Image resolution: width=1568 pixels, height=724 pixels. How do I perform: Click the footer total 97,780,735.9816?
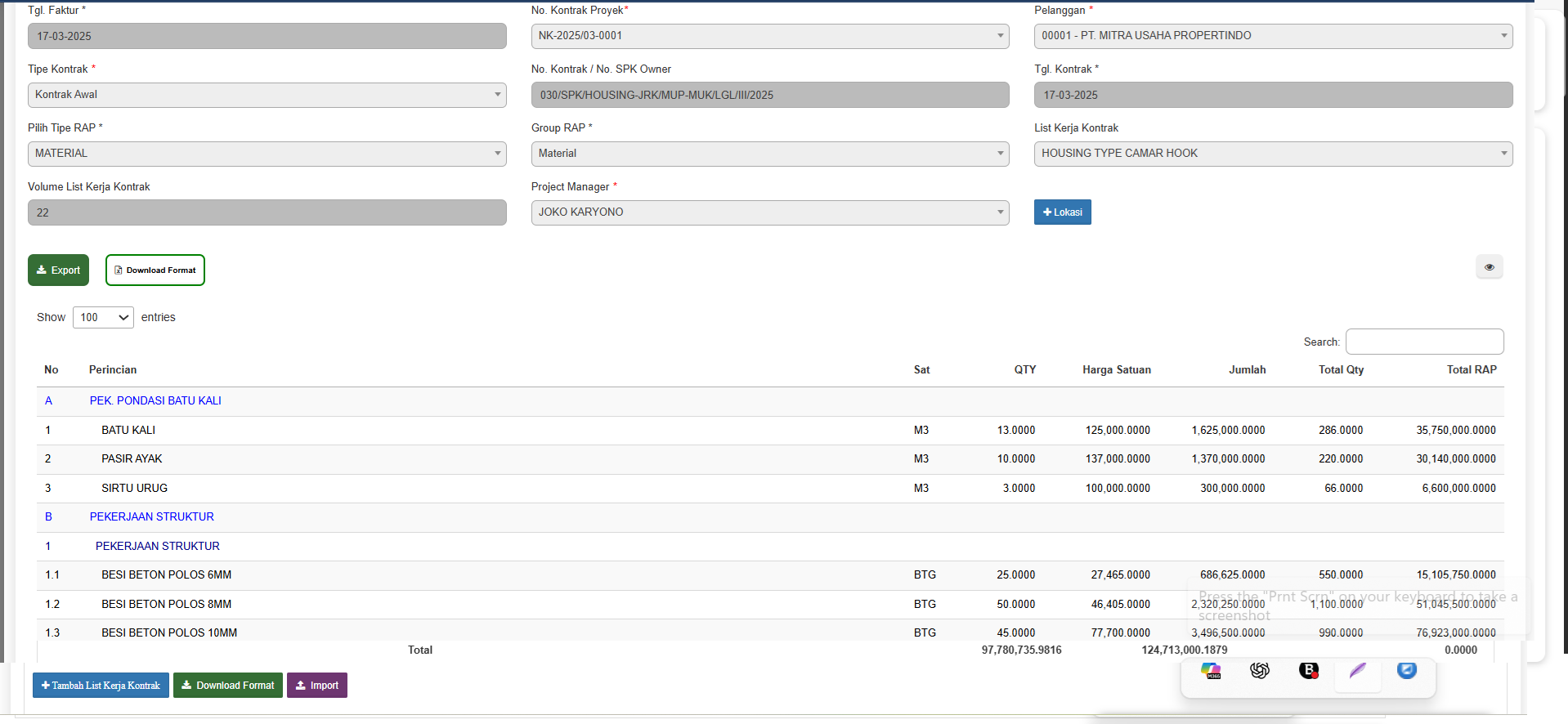click(x=1022, y=650)
